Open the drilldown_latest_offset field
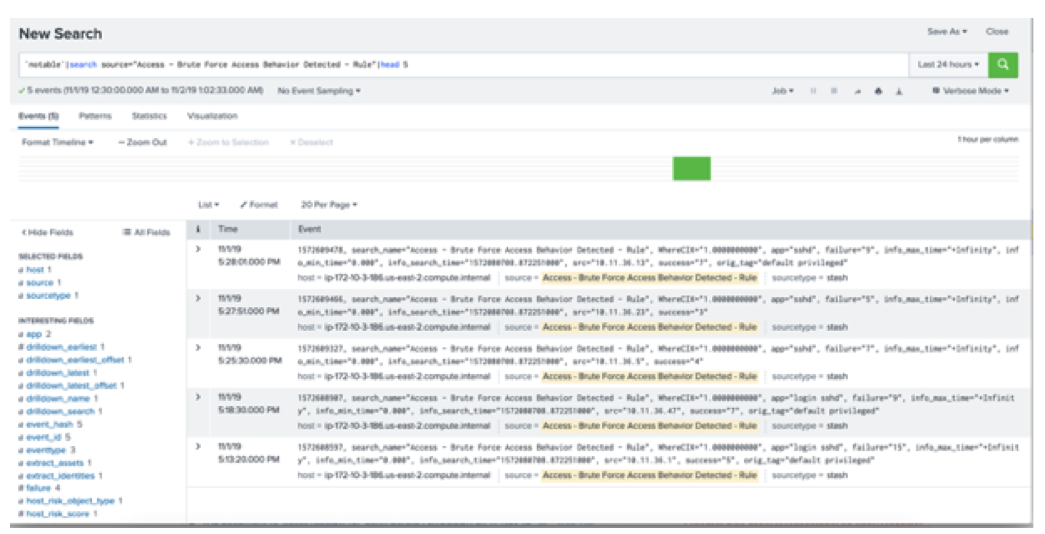The width and height of the screenshot is (1045, 534). pos(71,385)
